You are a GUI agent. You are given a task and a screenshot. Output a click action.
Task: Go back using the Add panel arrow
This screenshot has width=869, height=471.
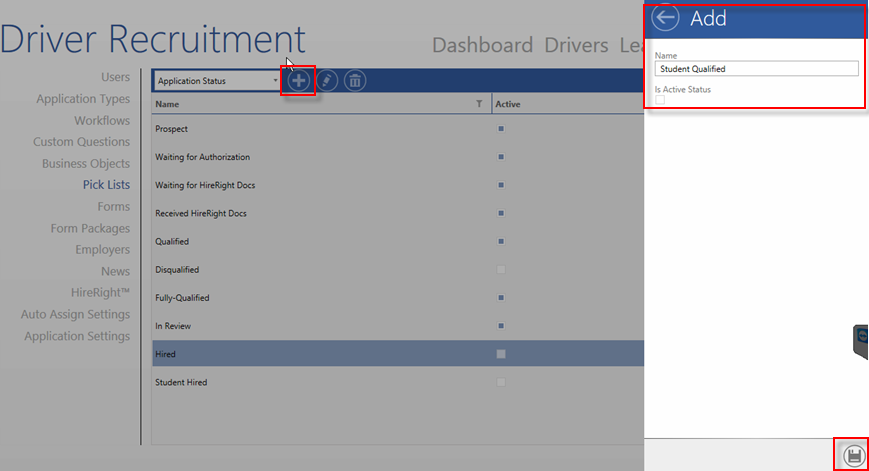(x=665, y=18)
